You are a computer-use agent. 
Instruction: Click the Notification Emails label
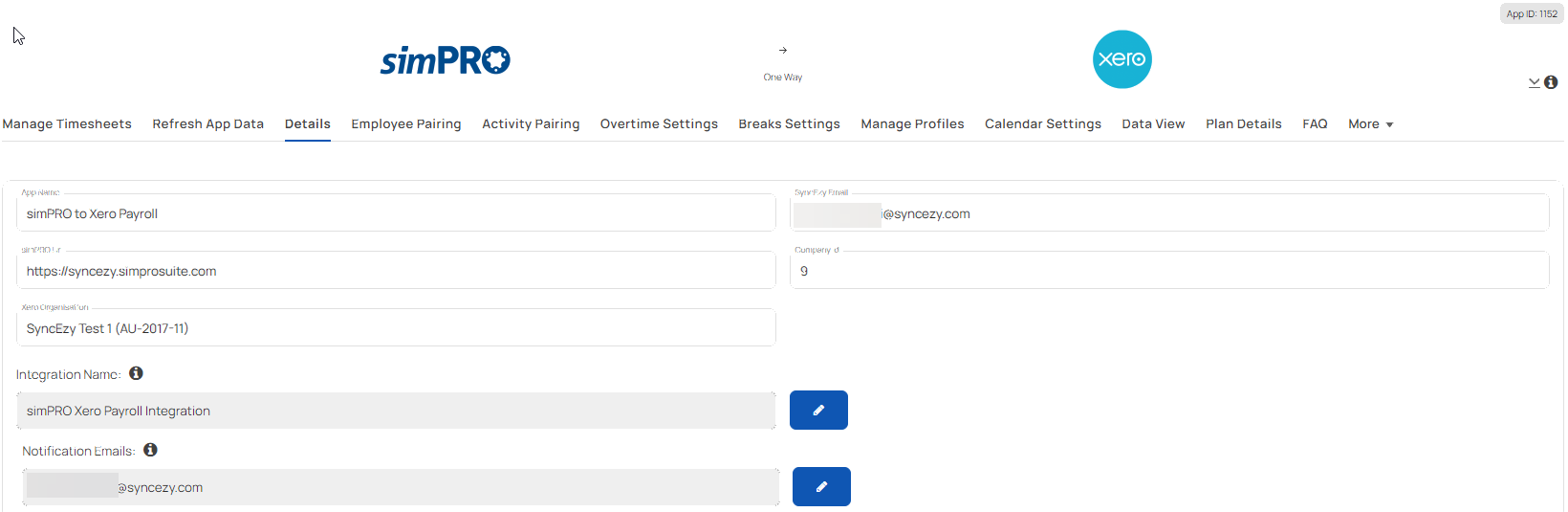coord(78,451)
